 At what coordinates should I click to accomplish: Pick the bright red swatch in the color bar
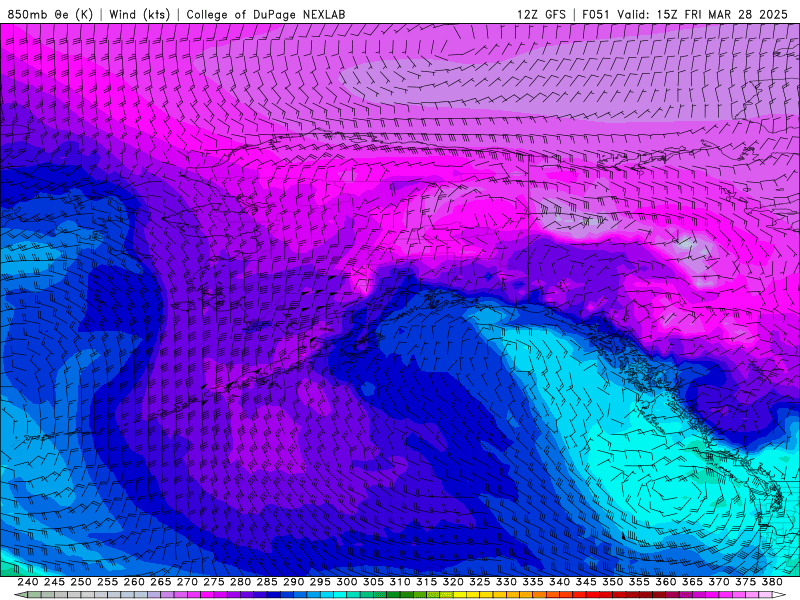coord(593,595)
